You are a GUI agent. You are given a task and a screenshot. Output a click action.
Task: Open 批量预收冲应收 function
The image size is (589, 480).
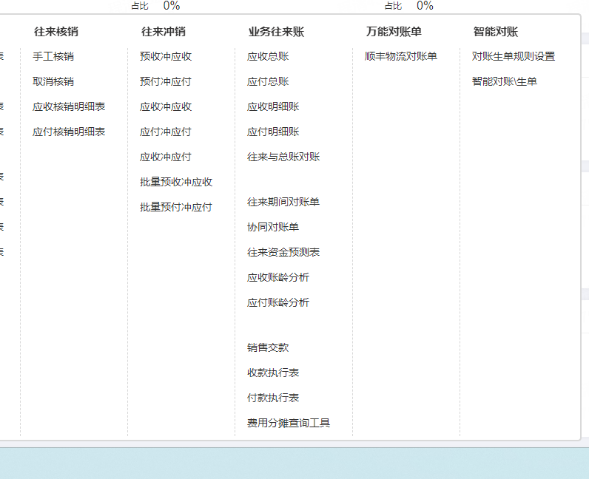coord(176,182)
